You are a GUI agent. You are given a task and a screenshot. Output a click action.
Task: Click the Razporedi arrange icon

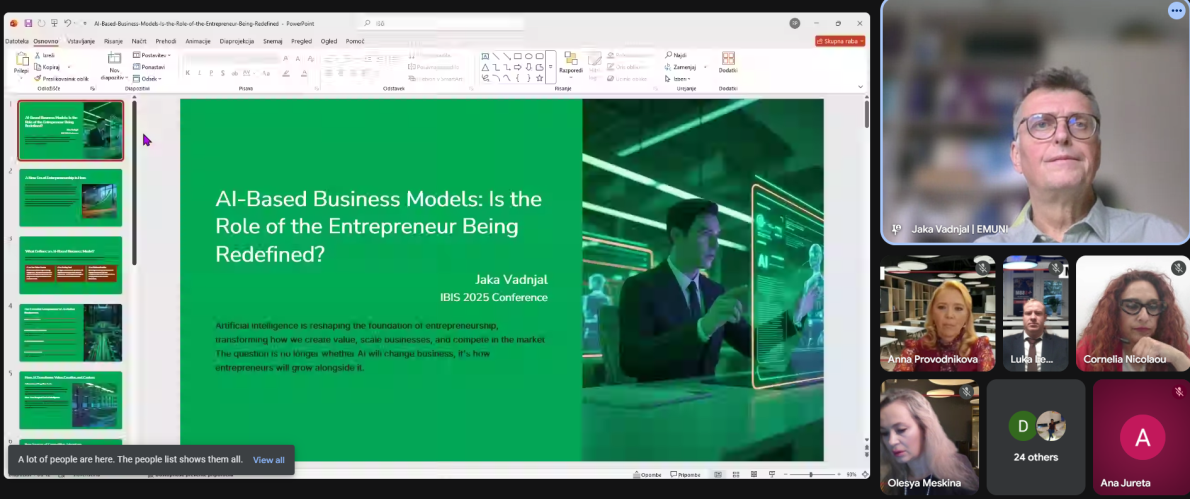pos(570,61)
